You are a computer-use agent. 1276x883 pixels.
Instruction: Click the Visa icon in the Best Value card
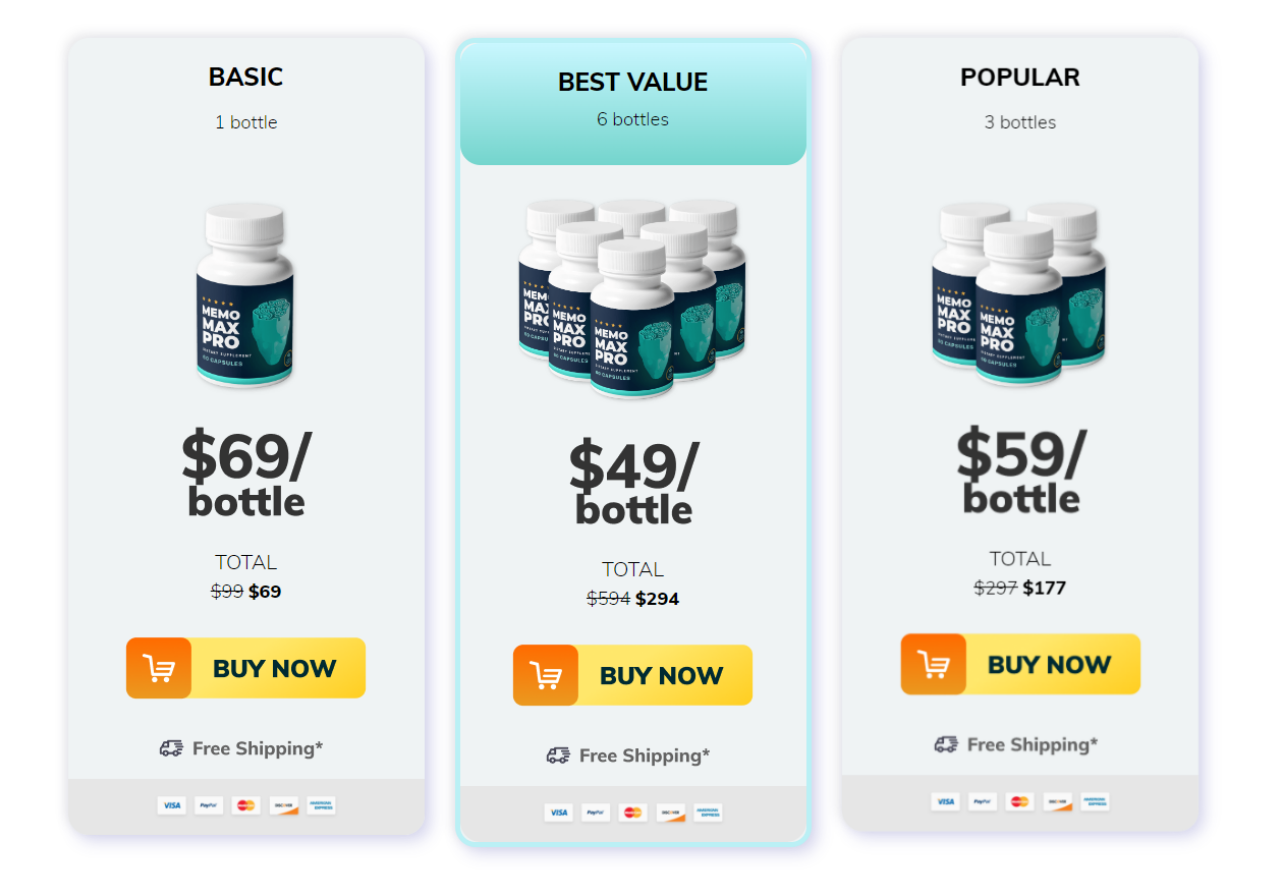[x=559, y=812]
